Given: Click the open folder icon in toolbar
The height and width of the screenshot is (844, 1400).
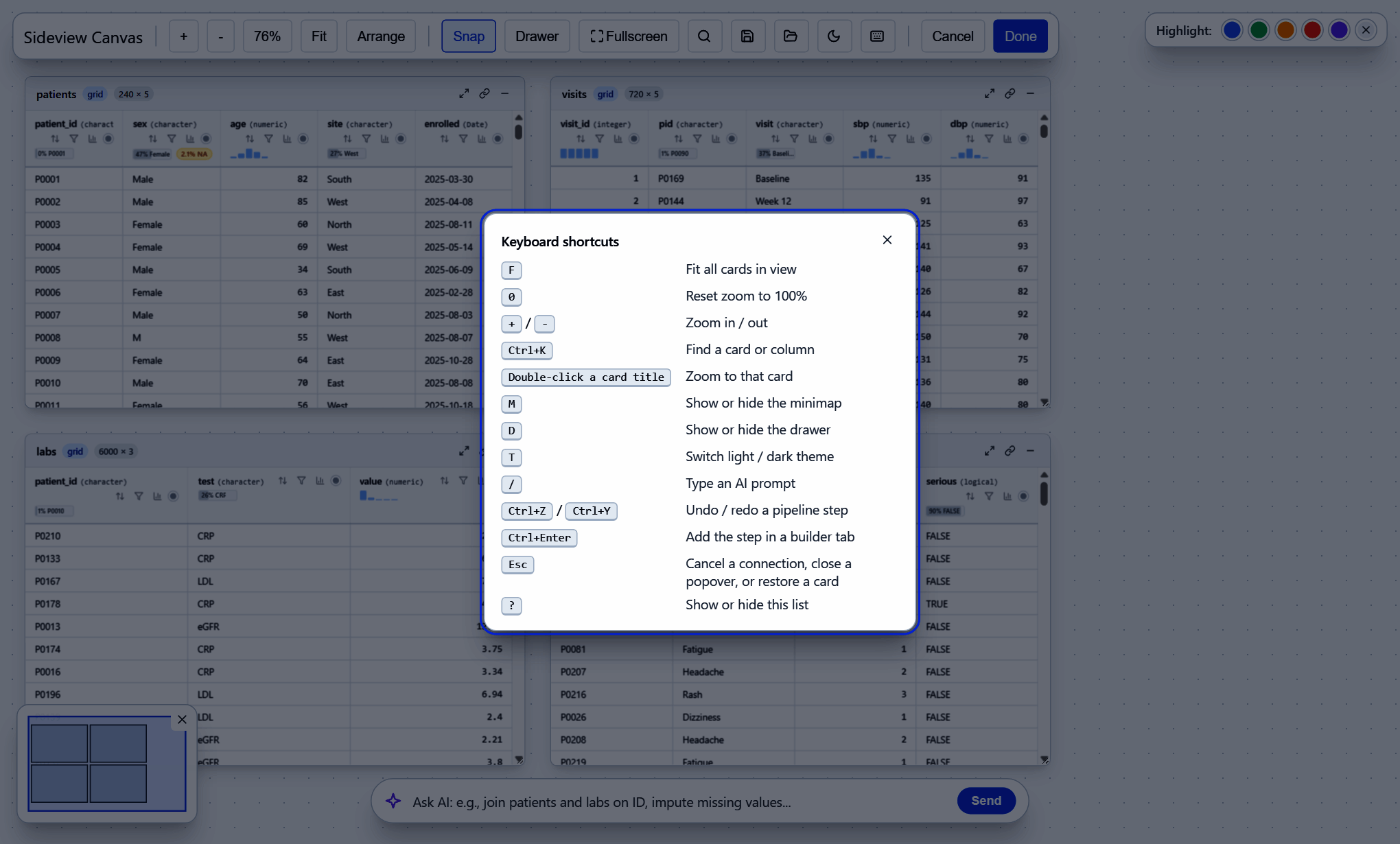Looking at the screenshot, I should click(x=791, y=36).
